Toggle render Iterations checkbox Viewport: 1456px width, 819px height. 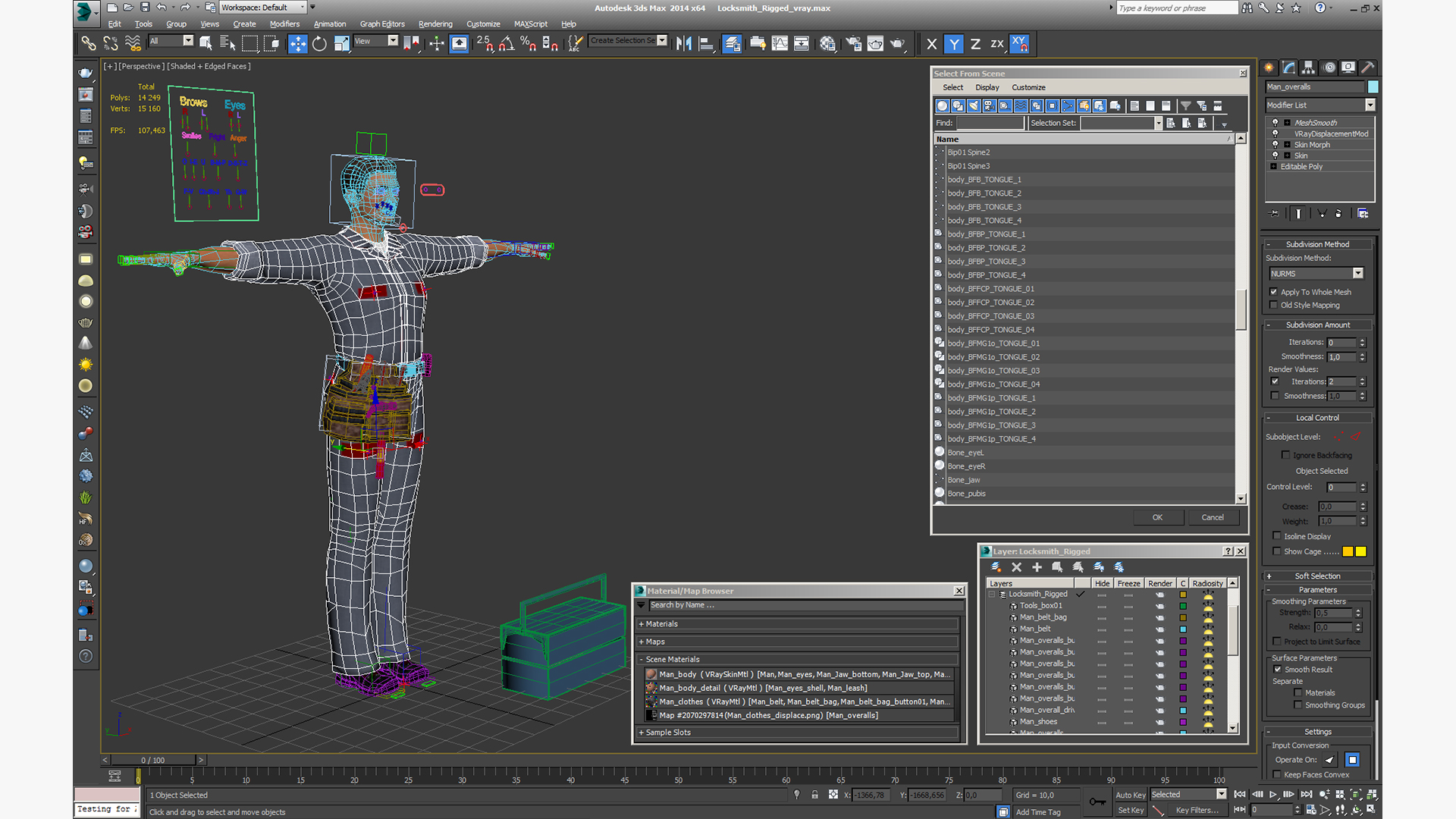point(1275,381)
